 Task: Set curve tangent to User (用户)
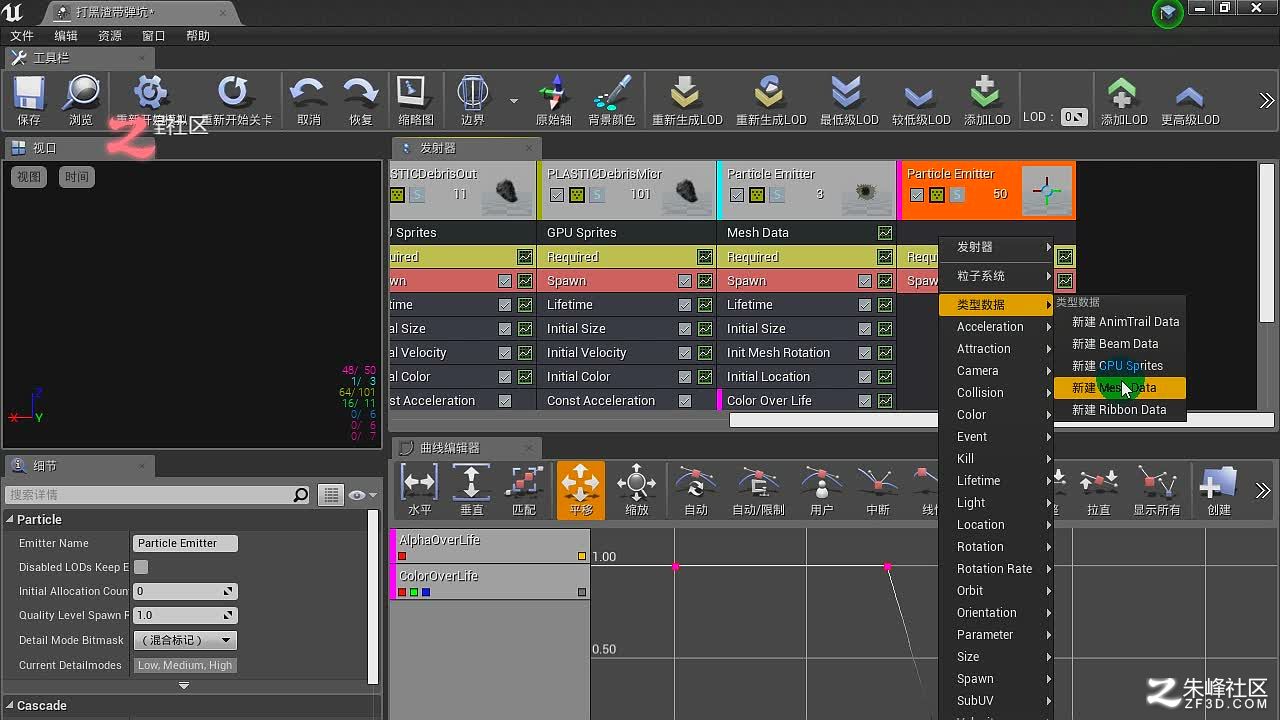[x=821, y=483]
